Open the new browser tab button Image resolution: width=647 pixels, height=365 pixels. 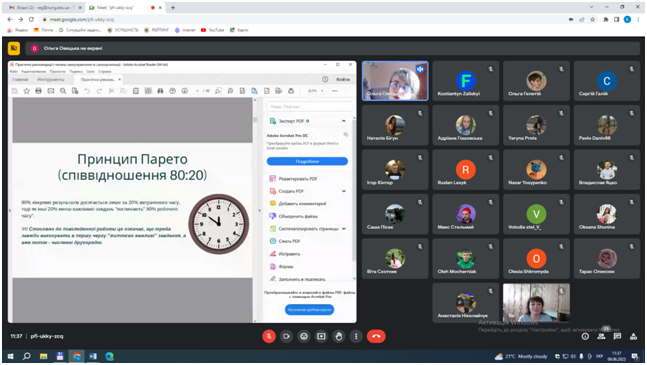173,7
